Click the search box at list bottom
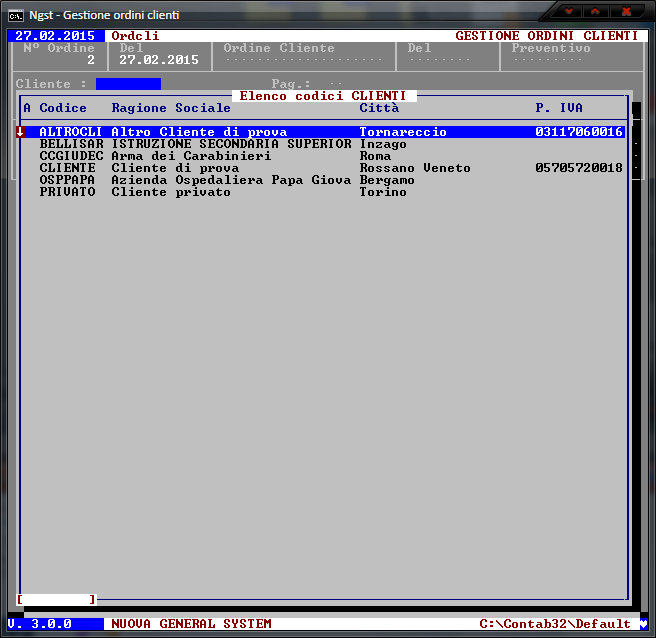This screenshot has width=656, height=638. pos(56,599)
